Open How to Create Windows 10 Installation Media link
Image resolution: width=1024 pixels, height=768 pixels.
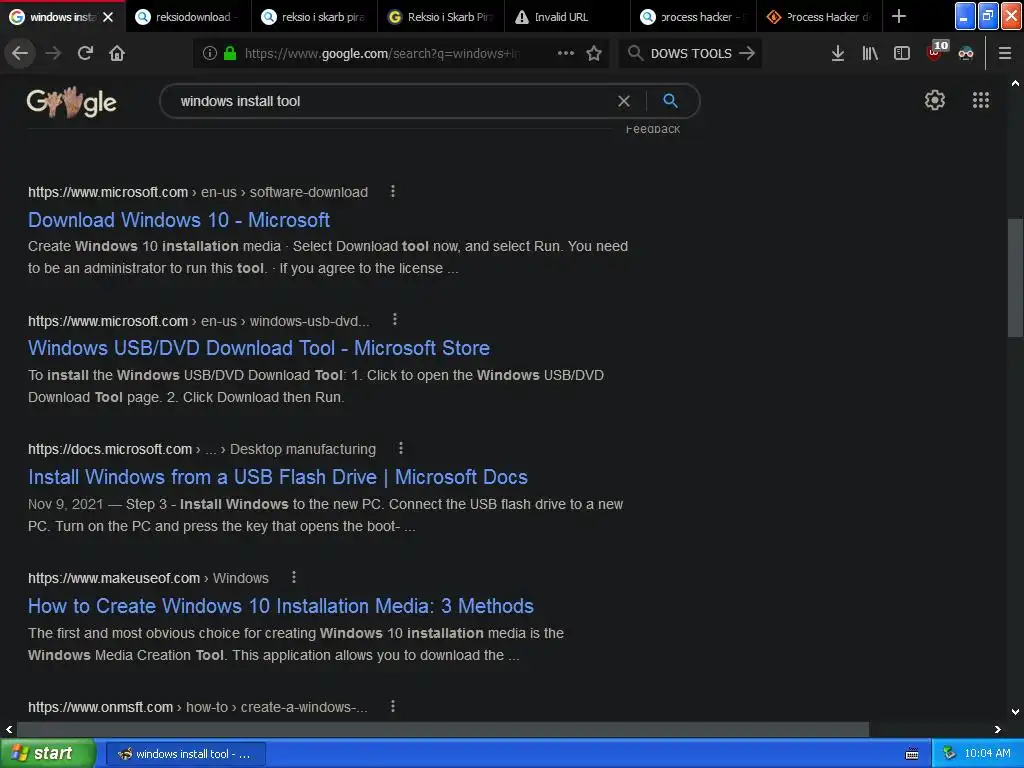[281, 606]
